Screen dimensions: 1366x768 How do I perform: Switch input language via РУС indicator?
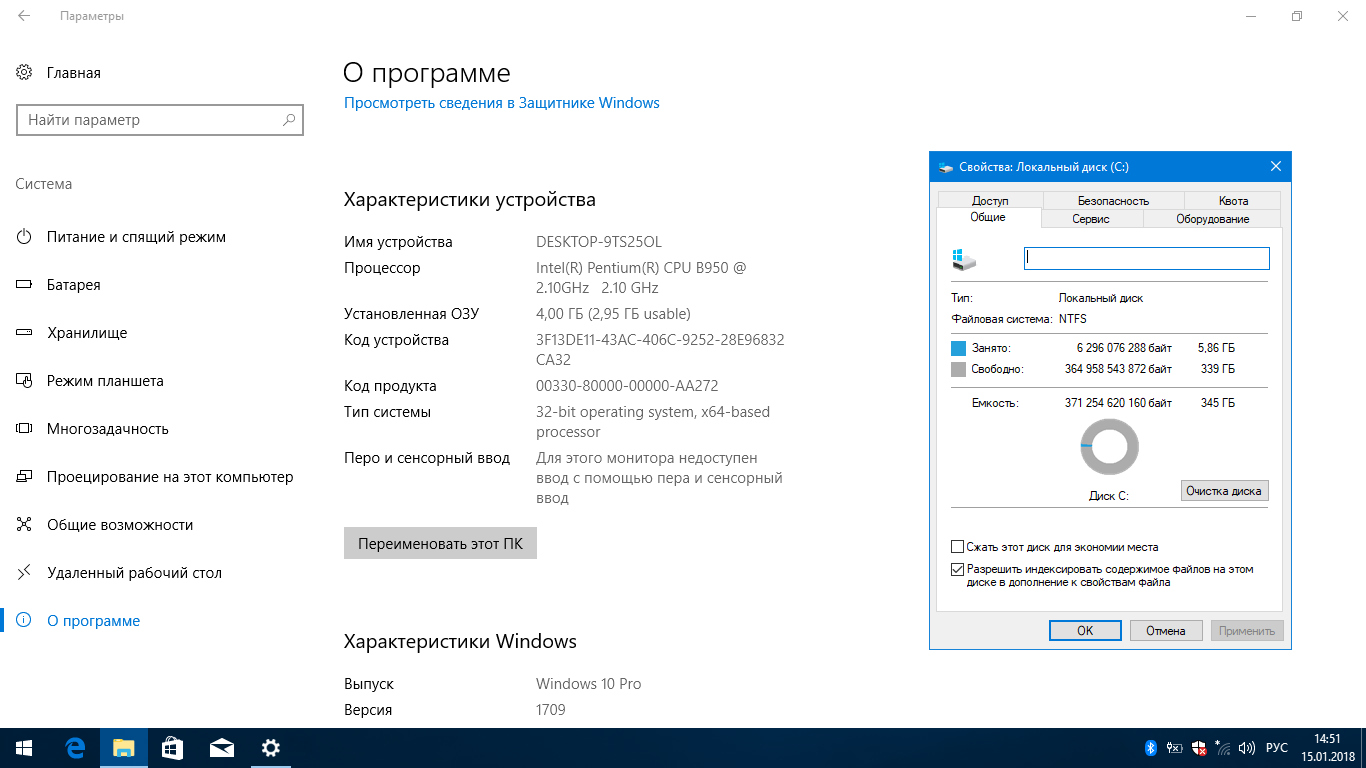pos(1277,748)
